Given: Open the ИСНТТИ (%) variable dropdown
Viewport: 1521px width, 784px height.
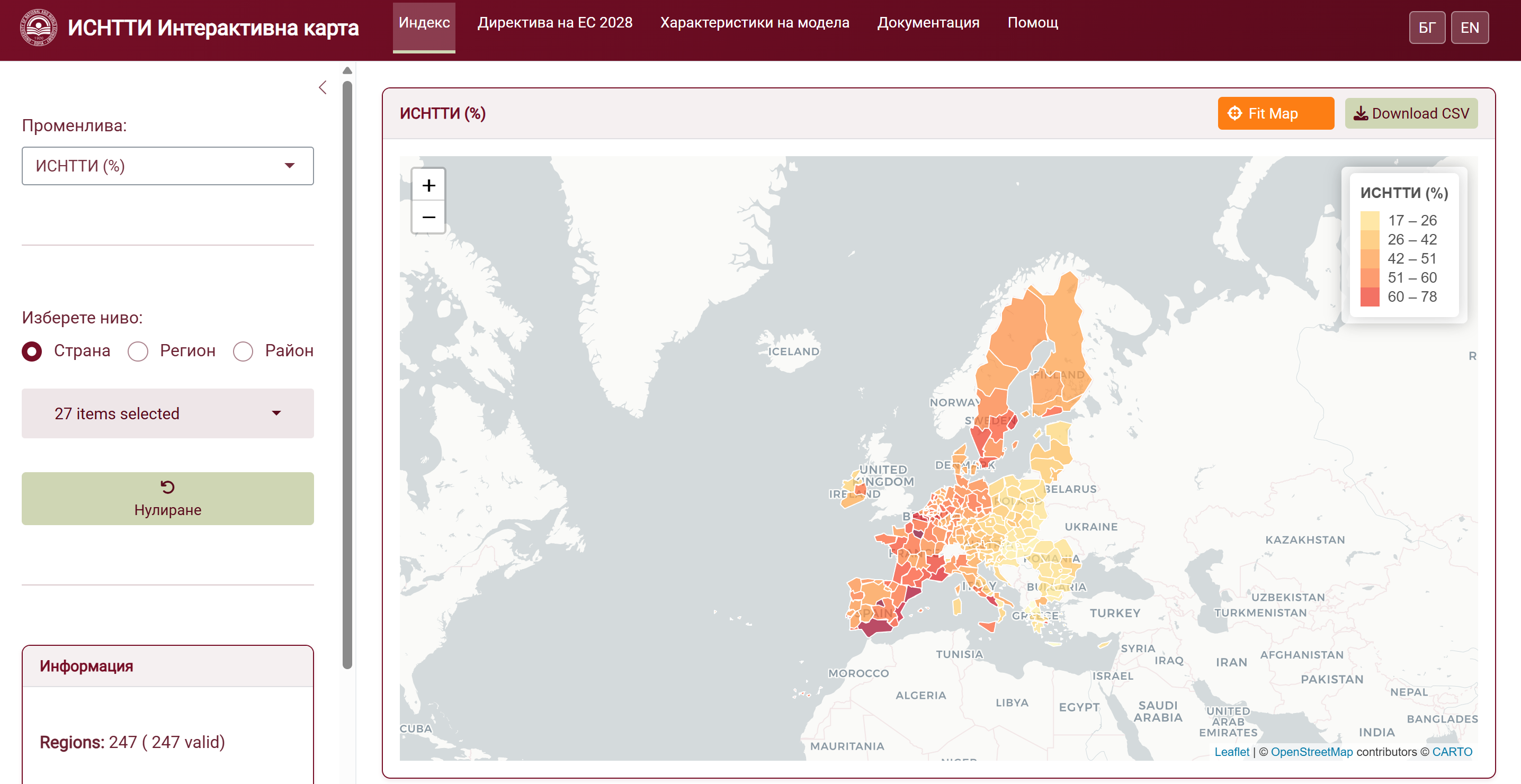Looking at the screenshot, I should click(168, 166).
